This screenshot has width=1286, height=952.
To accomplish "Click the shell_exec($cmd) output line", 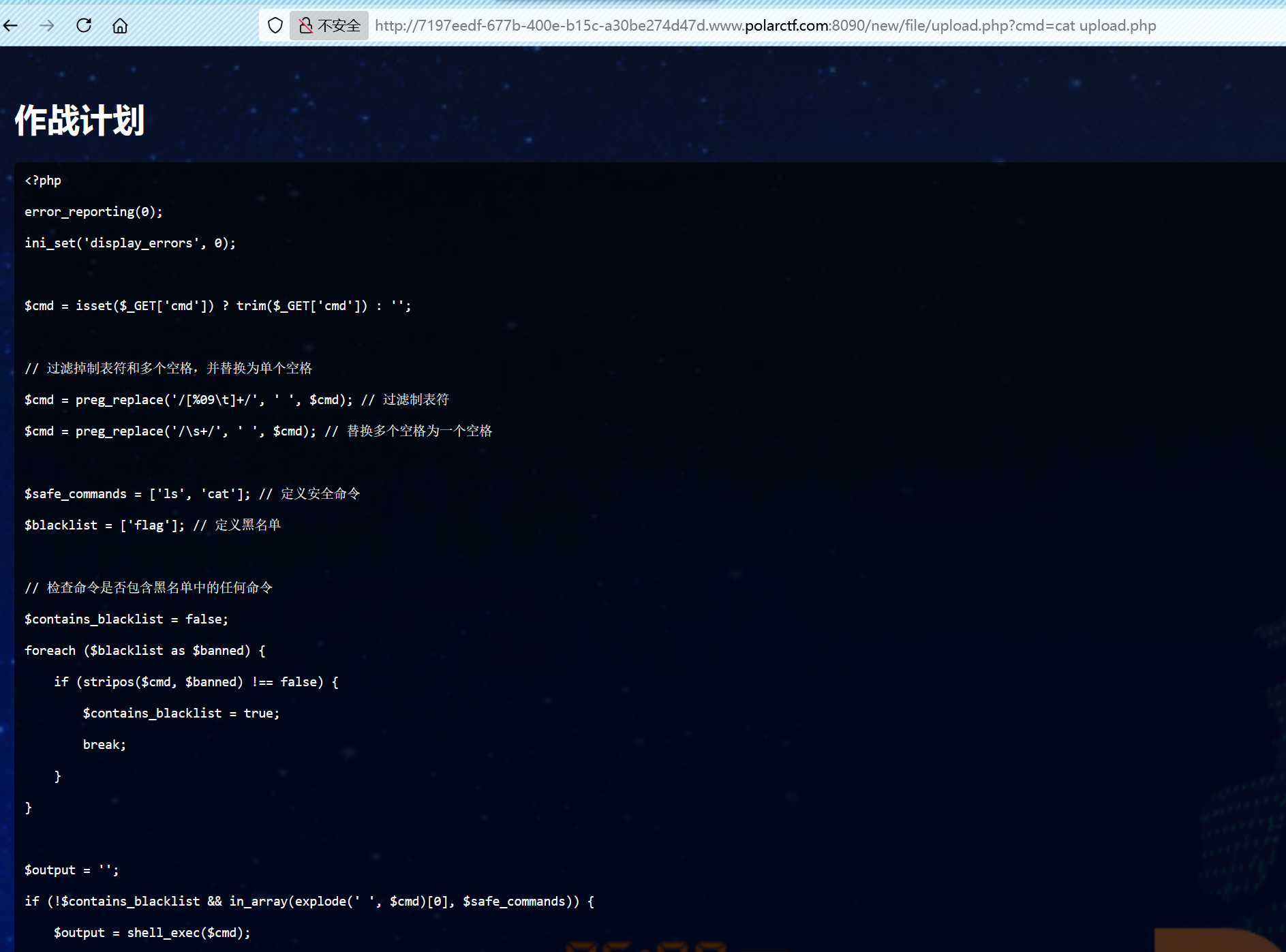I will coord(152,933).
